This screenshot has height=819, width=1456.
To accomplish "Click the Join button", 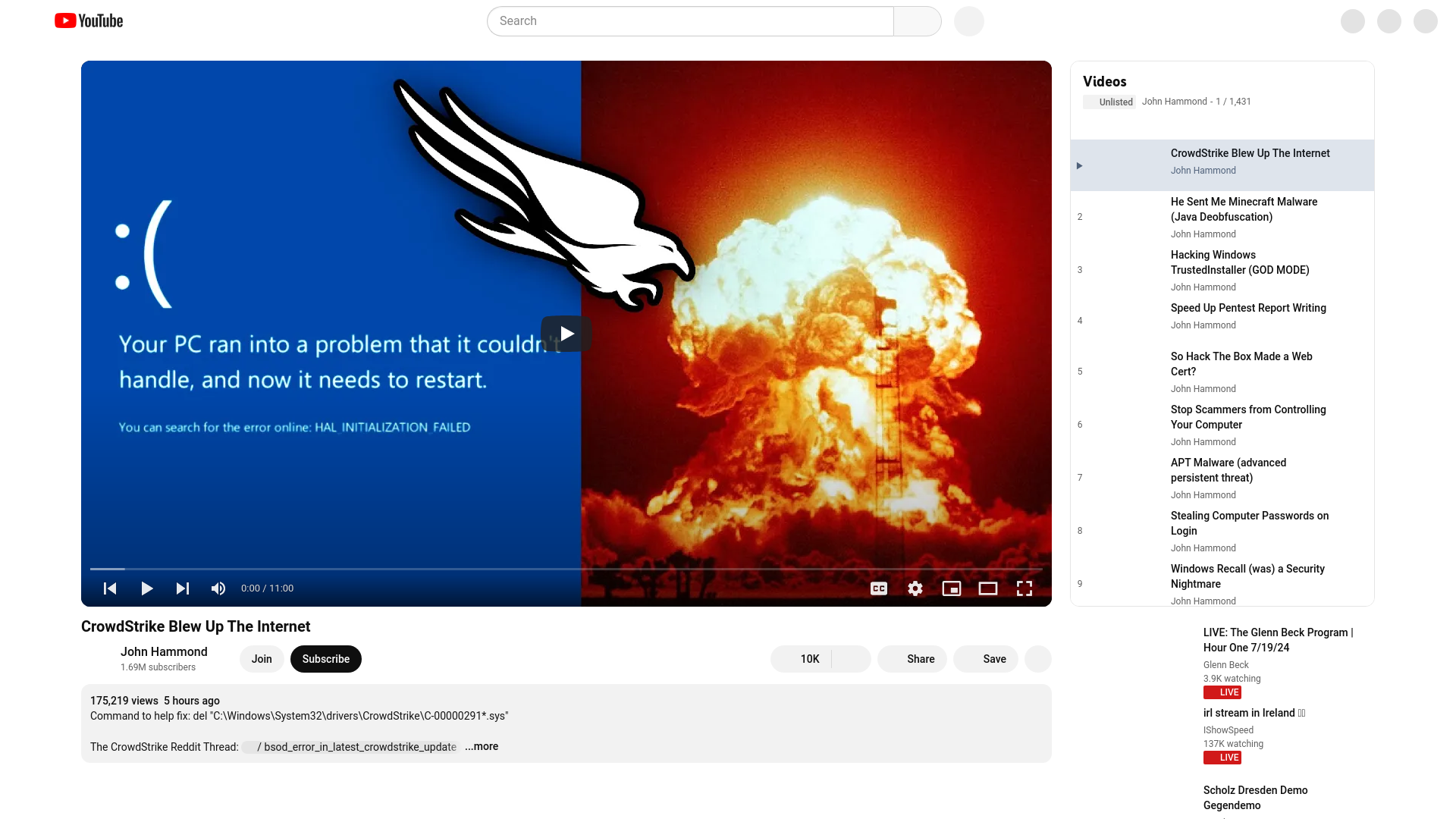I will pyautogui.click(x=262, y=659).
